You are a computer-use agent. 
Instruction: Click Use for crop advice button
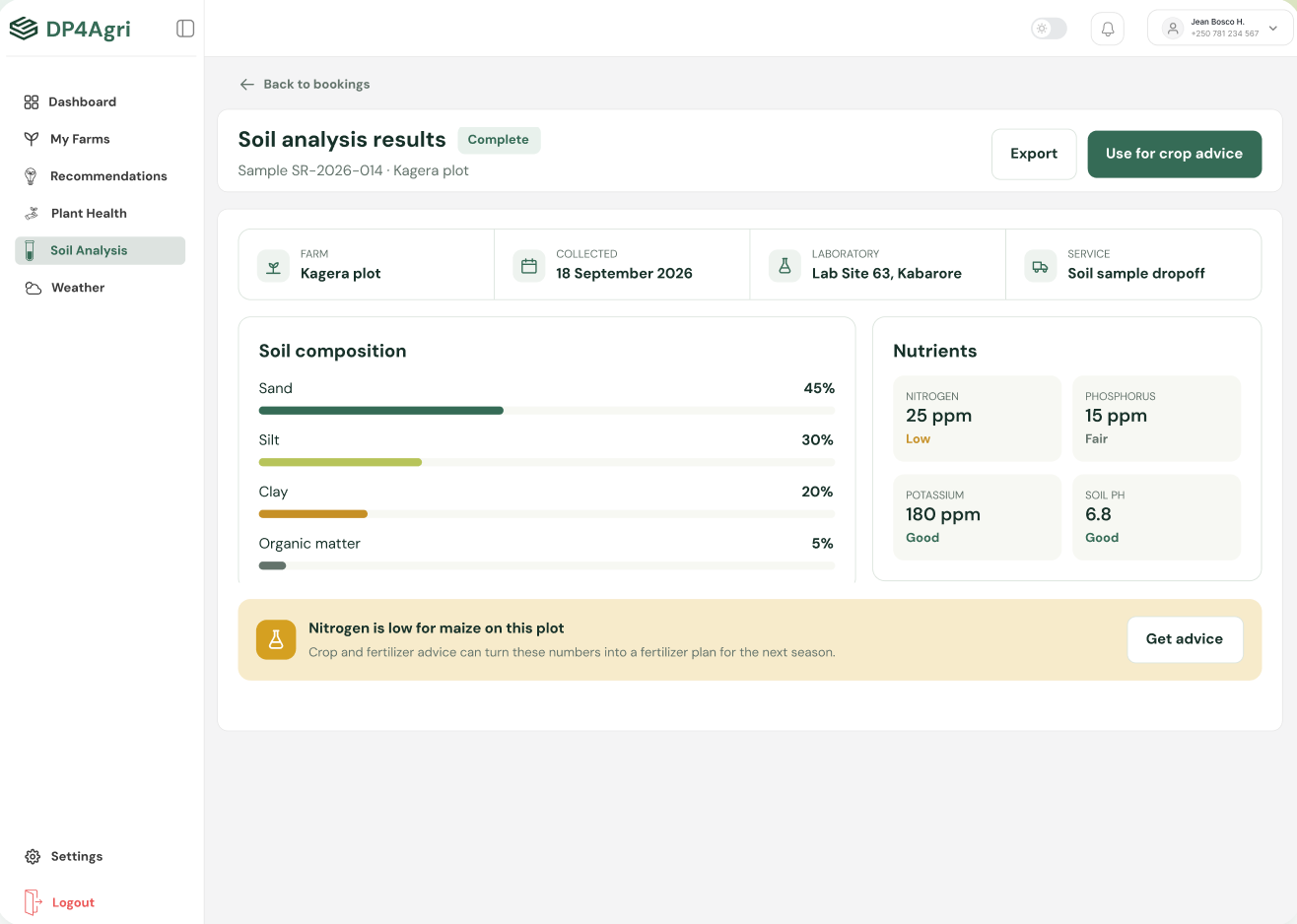click(x=1175, y=154)
